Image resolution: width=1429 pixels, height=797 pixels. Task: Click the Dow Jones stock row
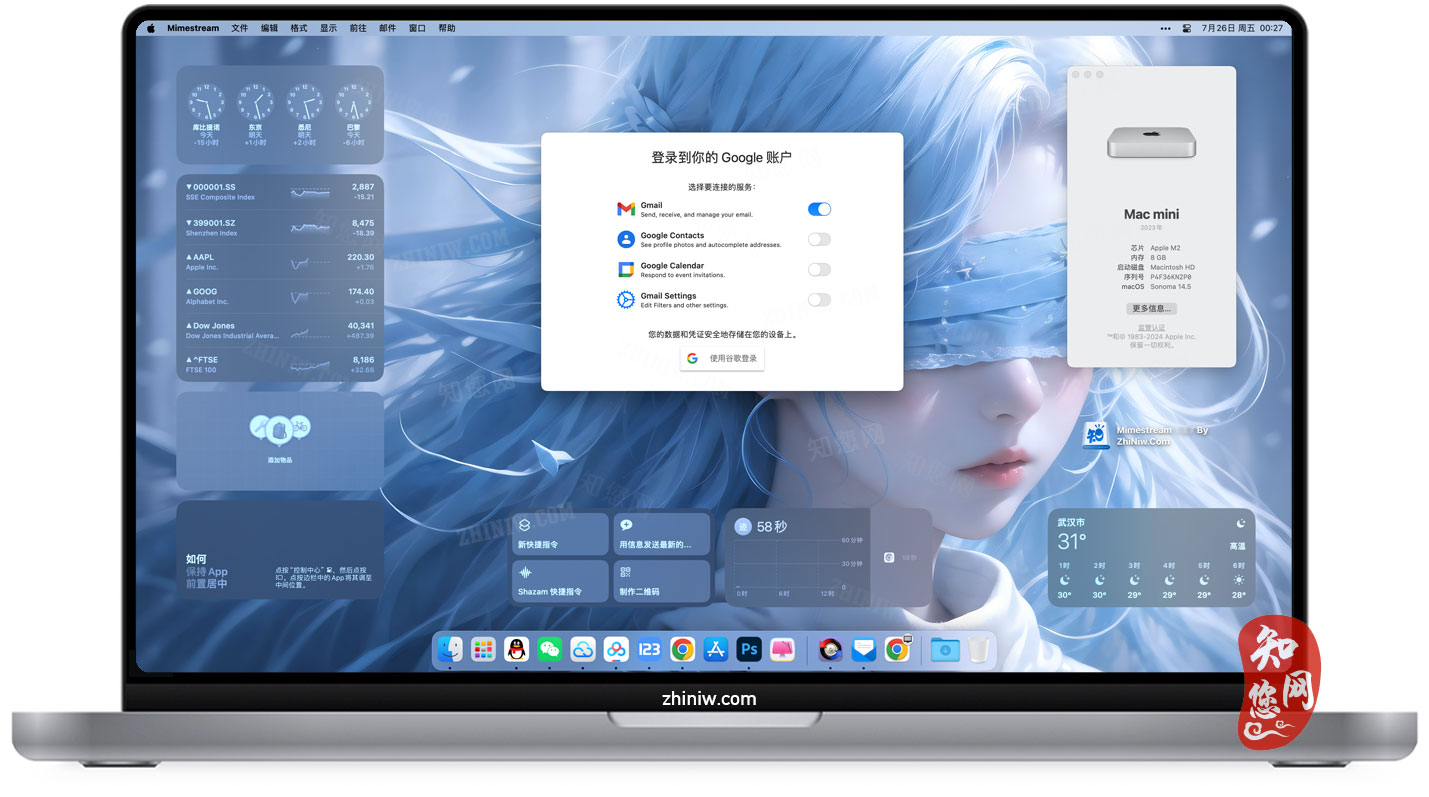[x=280, y=330]
